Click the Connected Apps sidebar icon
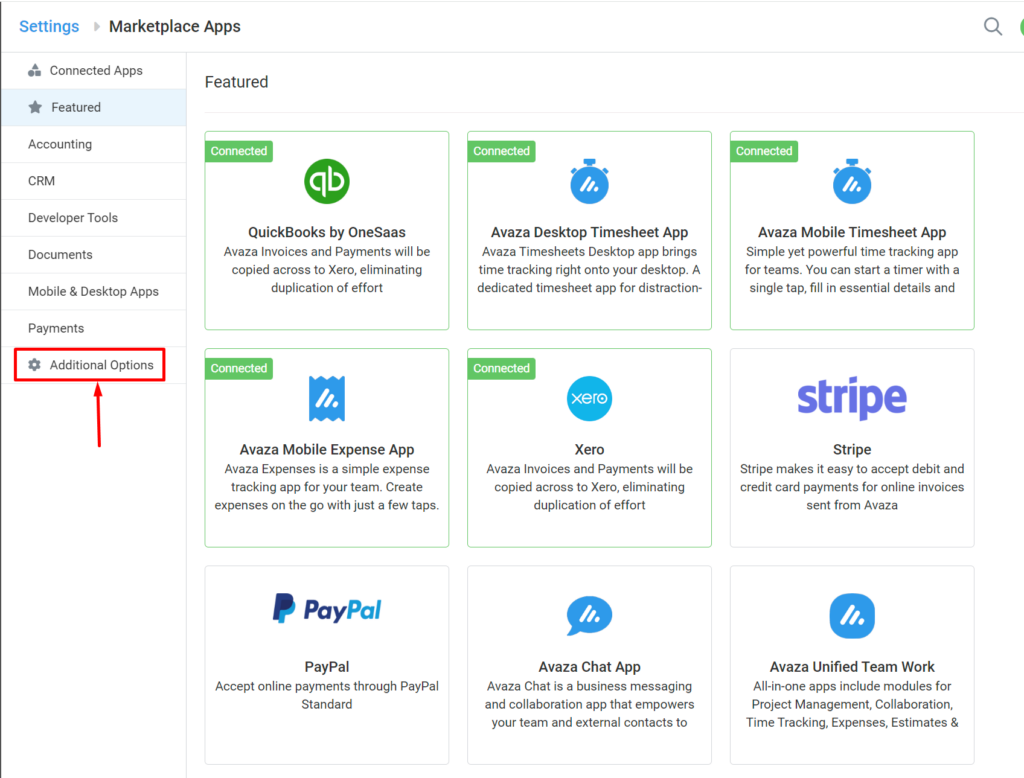The height and width of the screenshot is (778, 1024). (35, 71)
